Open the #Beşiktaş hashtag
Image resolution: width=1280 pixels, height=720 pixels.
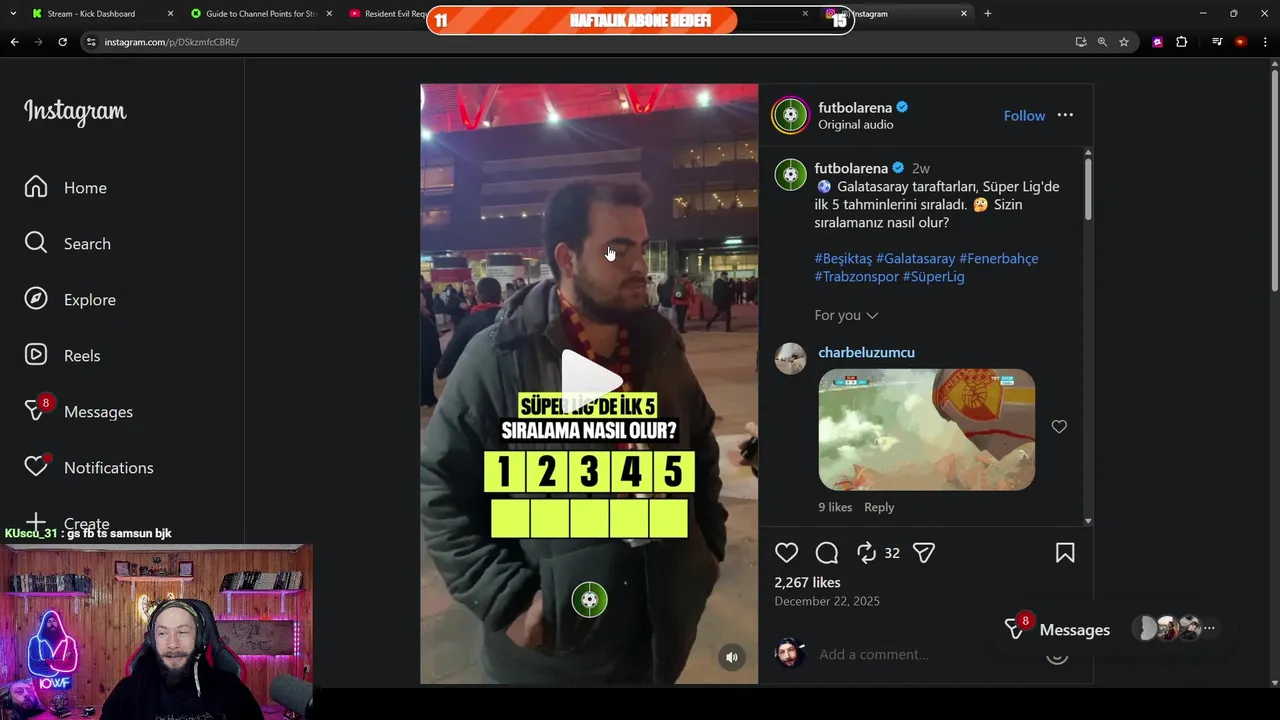tap(843, 258)
